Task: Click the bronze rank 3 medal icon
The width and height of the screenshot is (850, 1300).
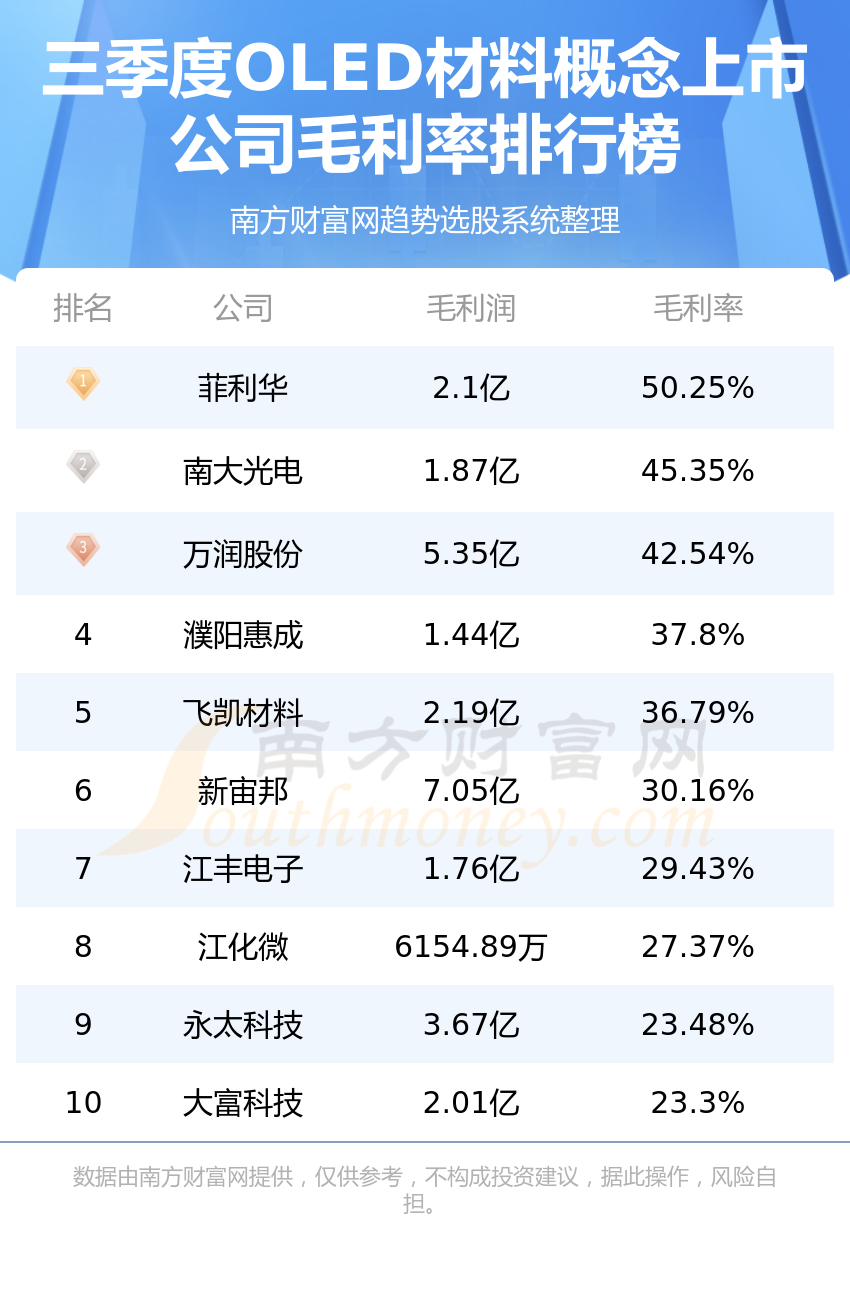Action: 83,549
